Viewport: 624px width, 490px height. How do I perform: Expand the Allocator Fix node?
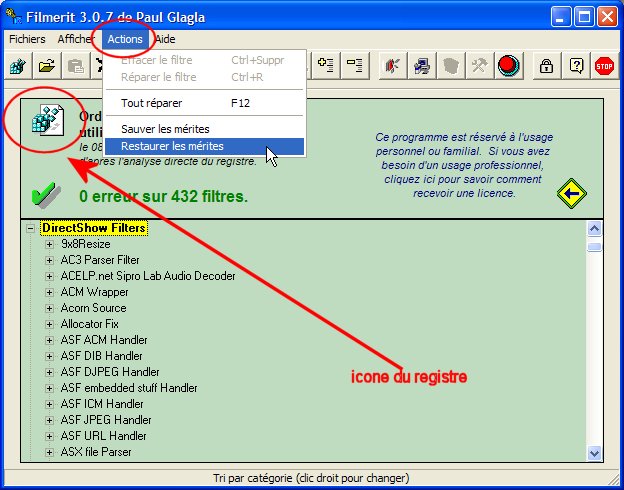coord(49,324)
